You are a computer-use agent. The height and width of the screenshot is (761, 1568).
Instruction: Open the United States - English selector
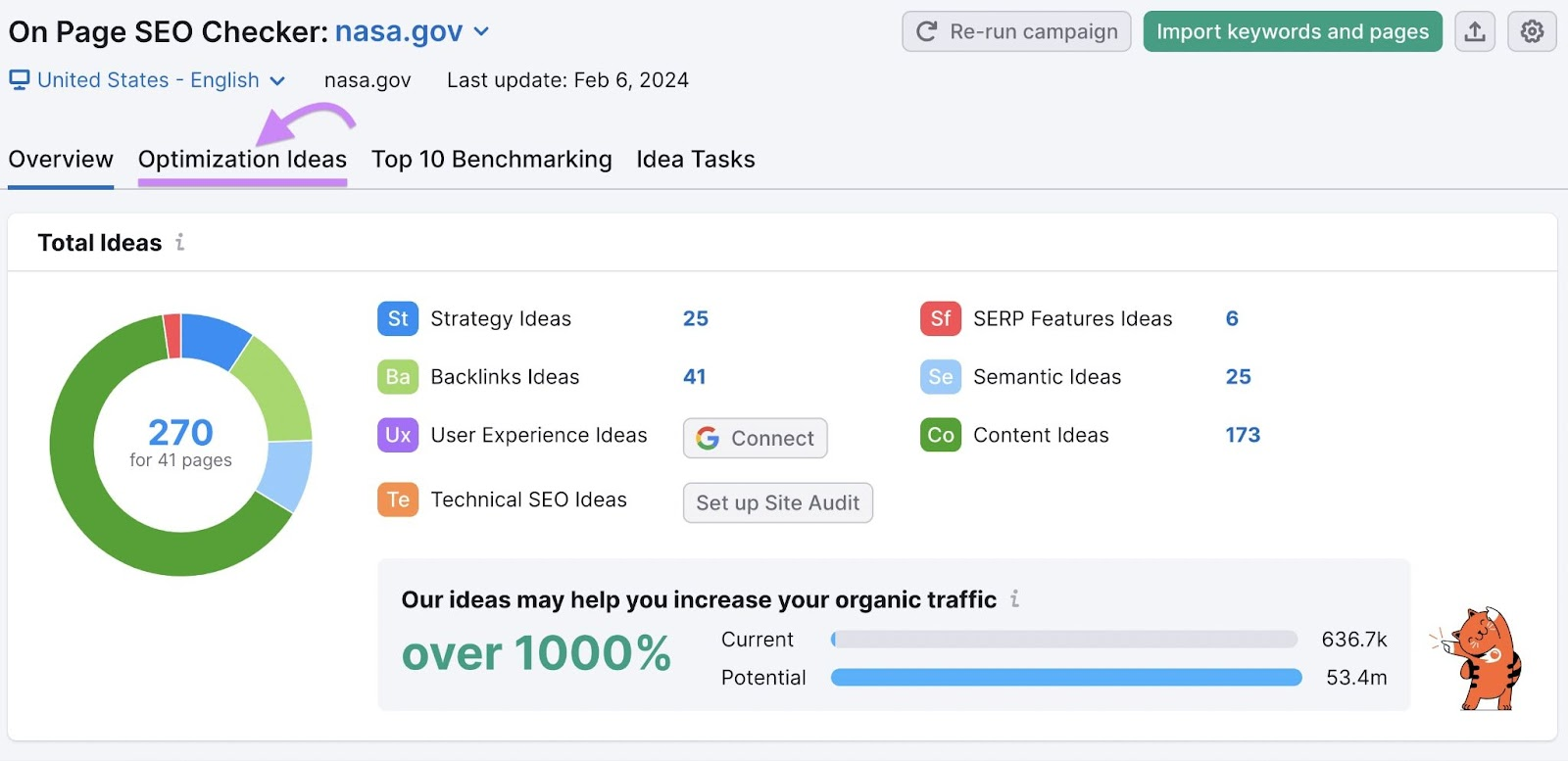[147, 80]
